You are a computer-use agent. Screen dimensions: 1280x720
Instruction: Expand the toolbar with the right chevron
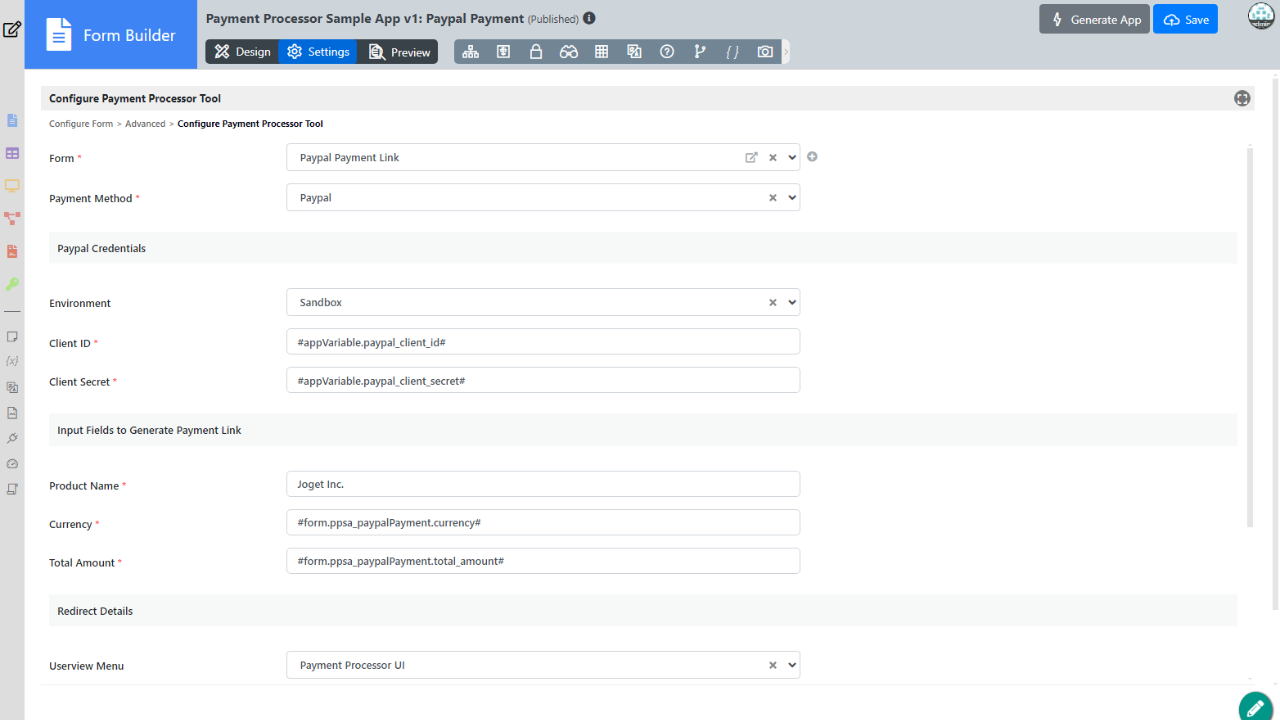[x=786, y=52]
